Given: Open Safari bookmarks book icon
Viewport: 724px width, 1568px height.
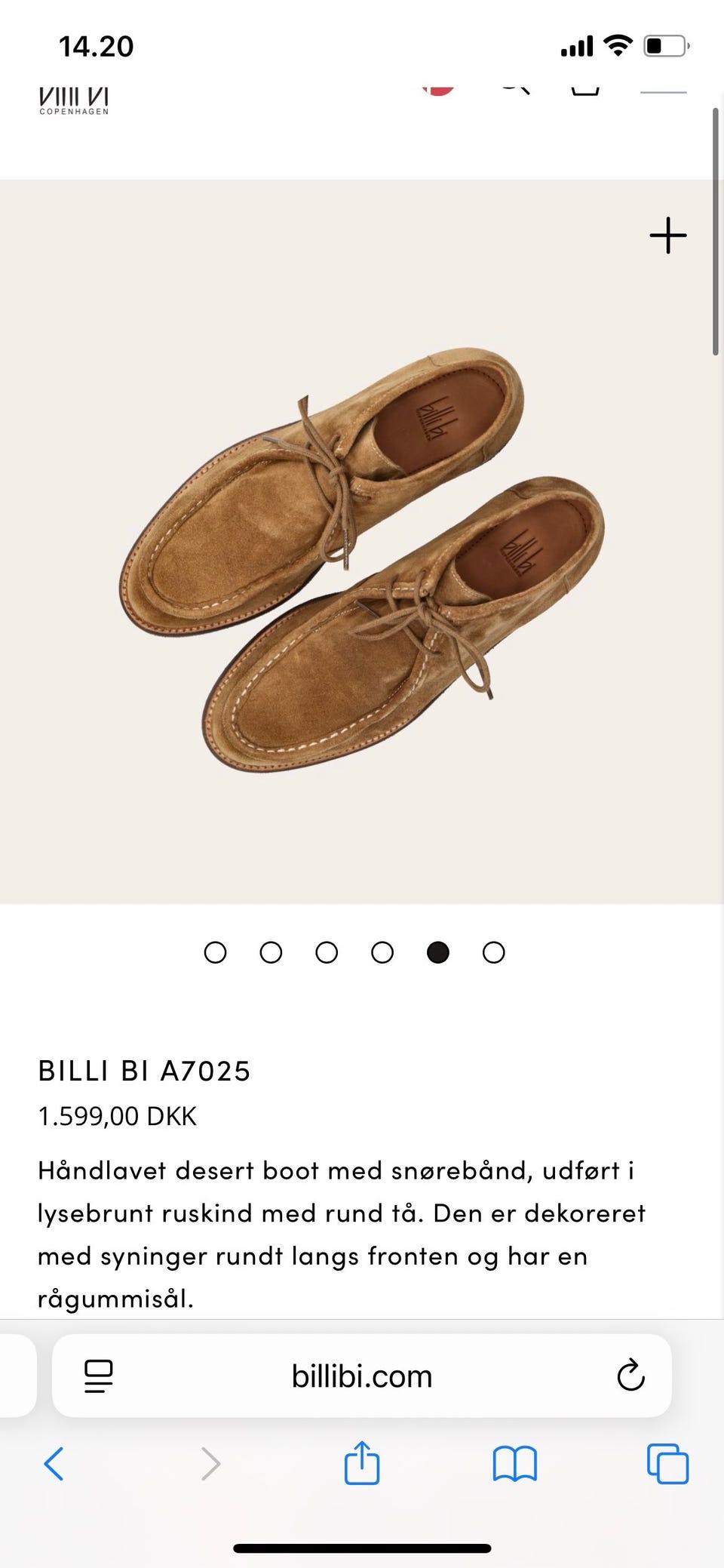Looking at the screenshot, I should tap(514, 1465).
